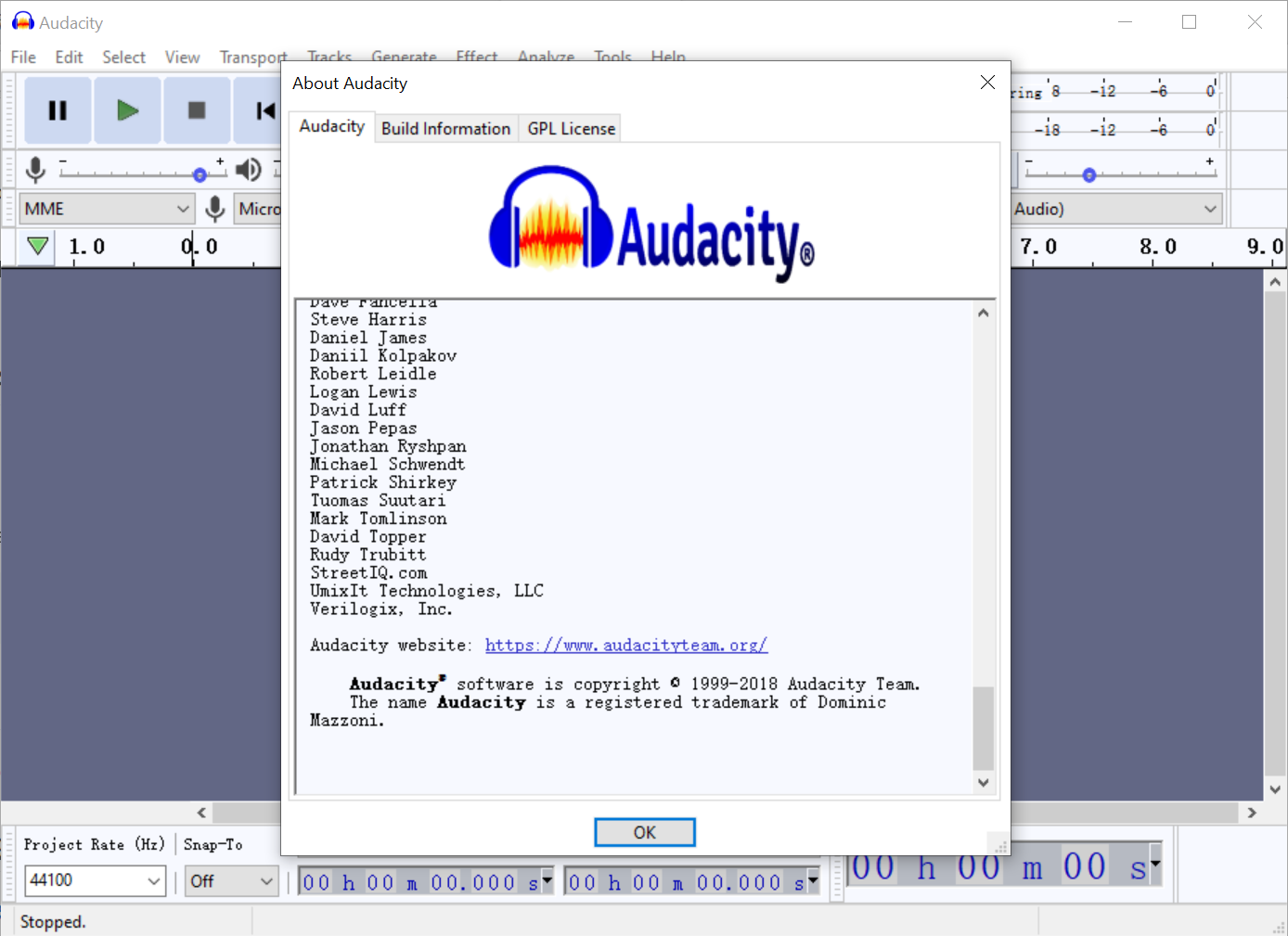Switch to the Build Information tab
This screenshot has height=936, width=1288.
click(x=445, y=128)
